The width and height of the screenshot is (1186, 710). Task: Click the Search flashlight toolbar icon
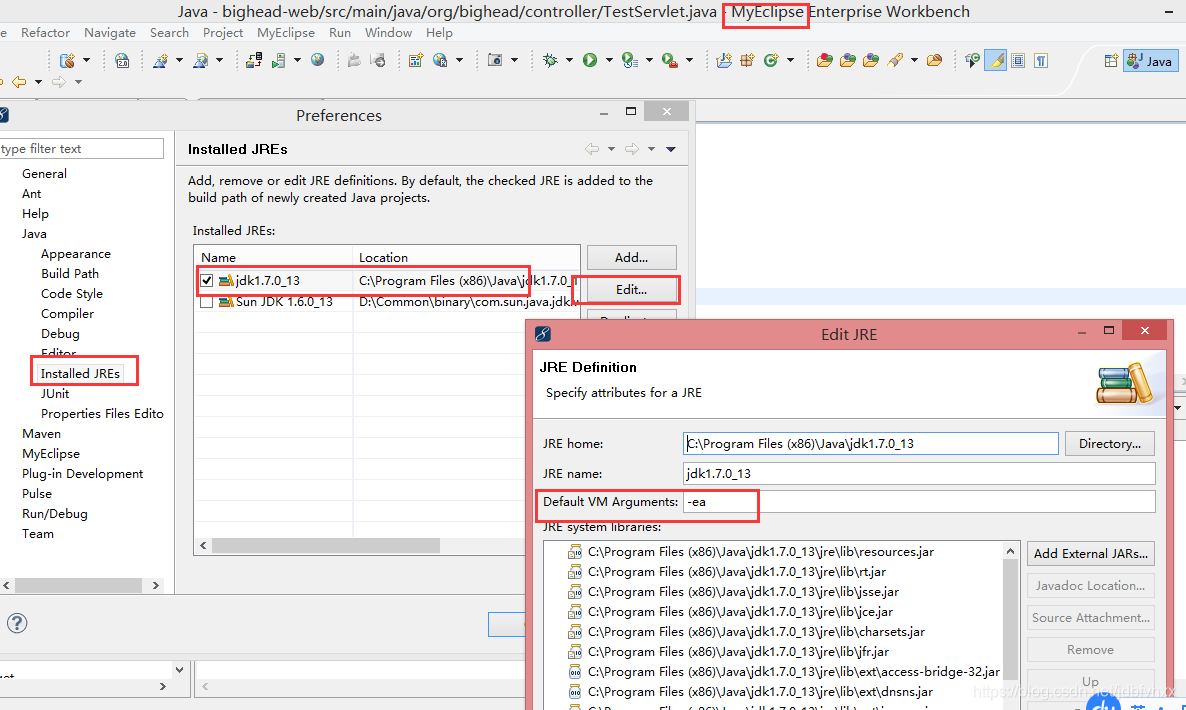(x=896, y=60)
